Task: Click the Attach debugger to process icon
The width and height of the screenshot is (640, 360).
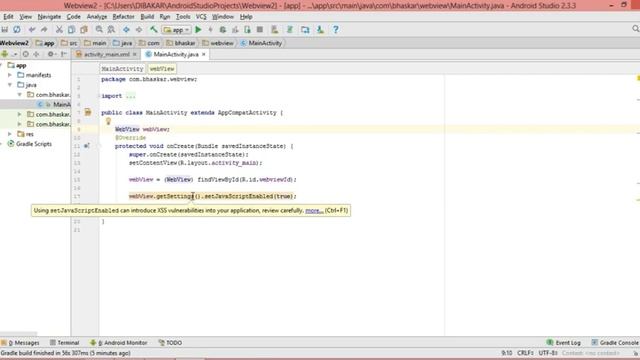Action: tap(247, 29)
